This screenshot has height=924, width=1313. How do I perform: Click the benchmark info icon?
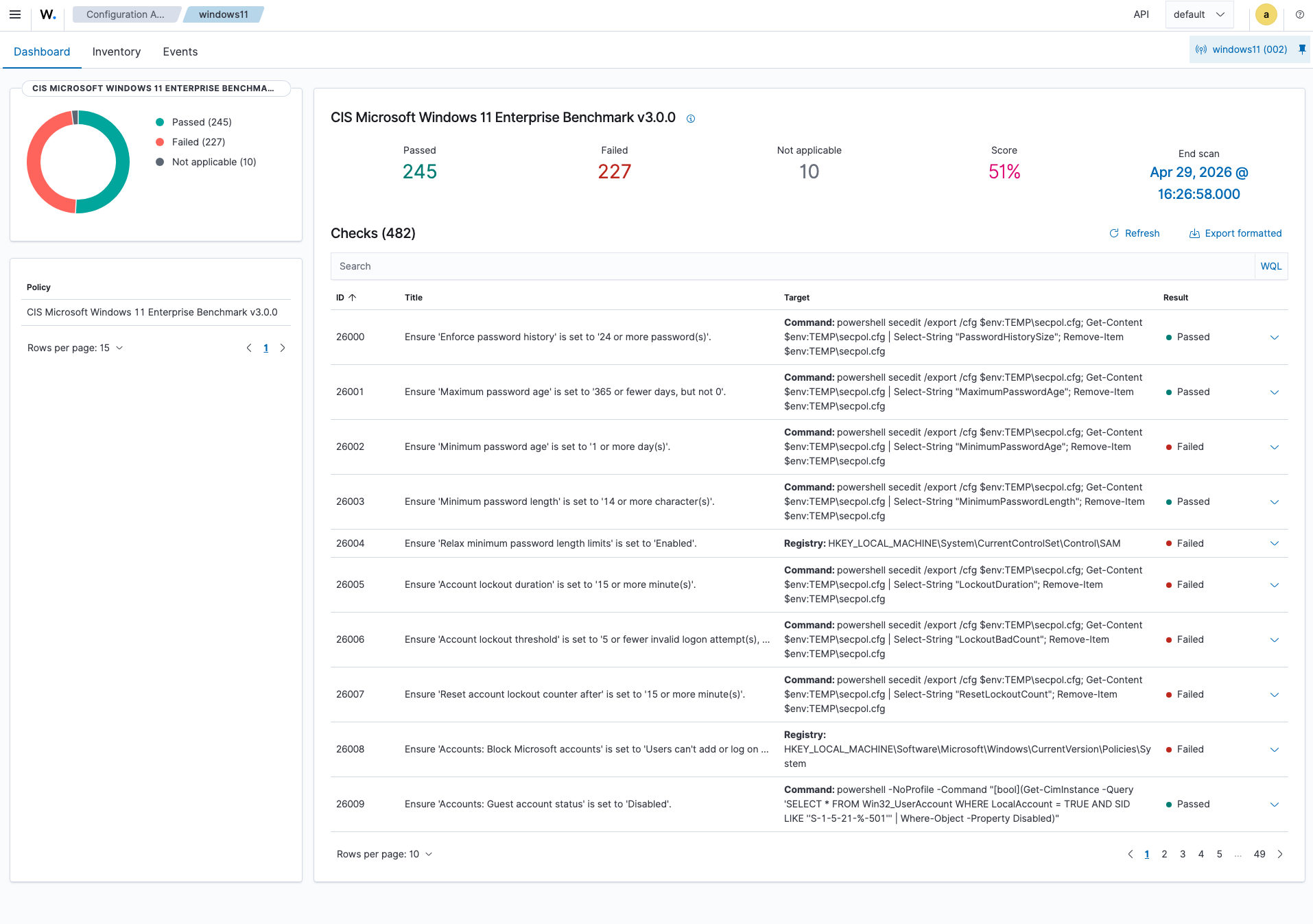(x=691, y=119)
